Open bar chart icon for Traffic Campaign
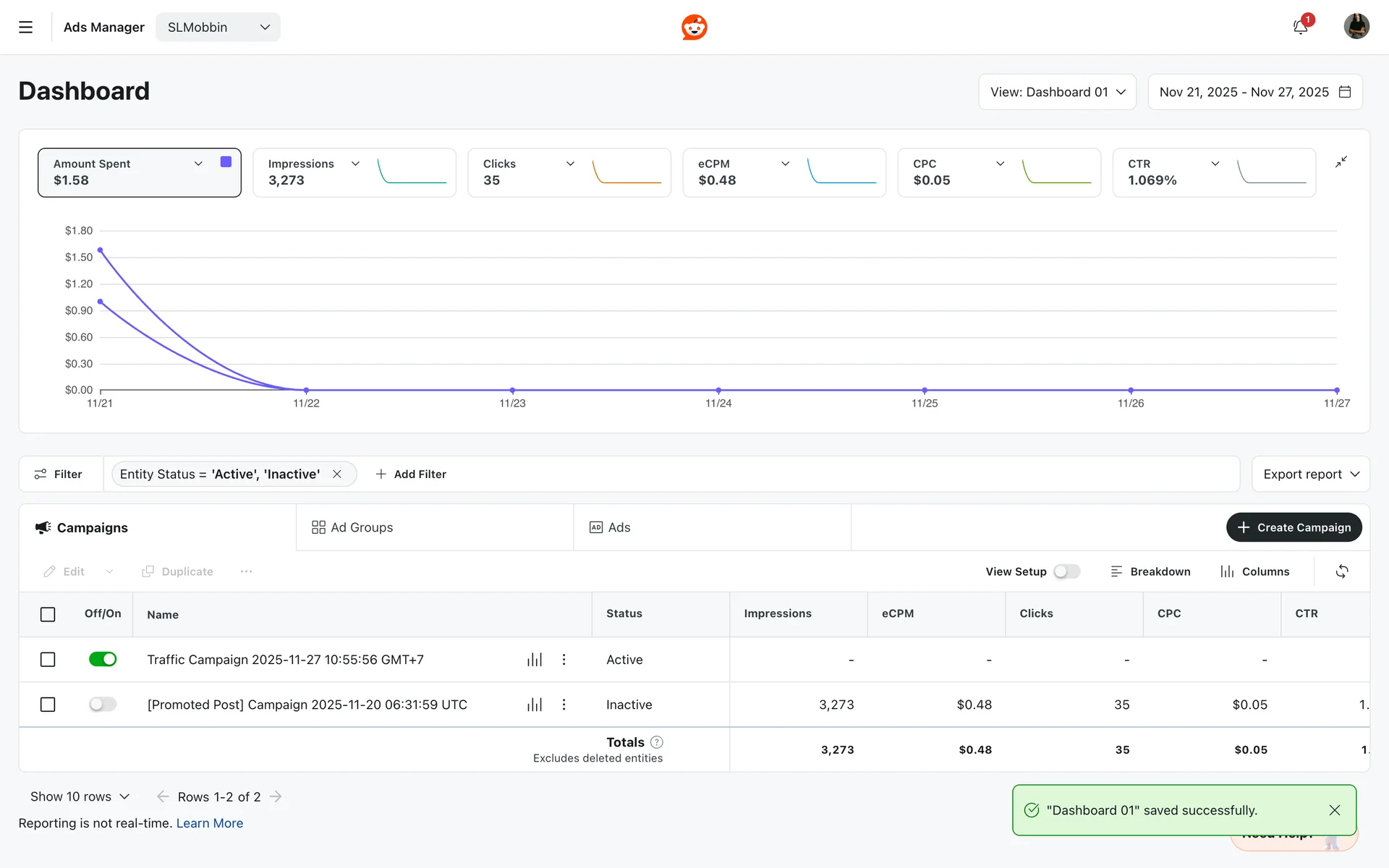The image size is (1389, 868). [534, 660]
